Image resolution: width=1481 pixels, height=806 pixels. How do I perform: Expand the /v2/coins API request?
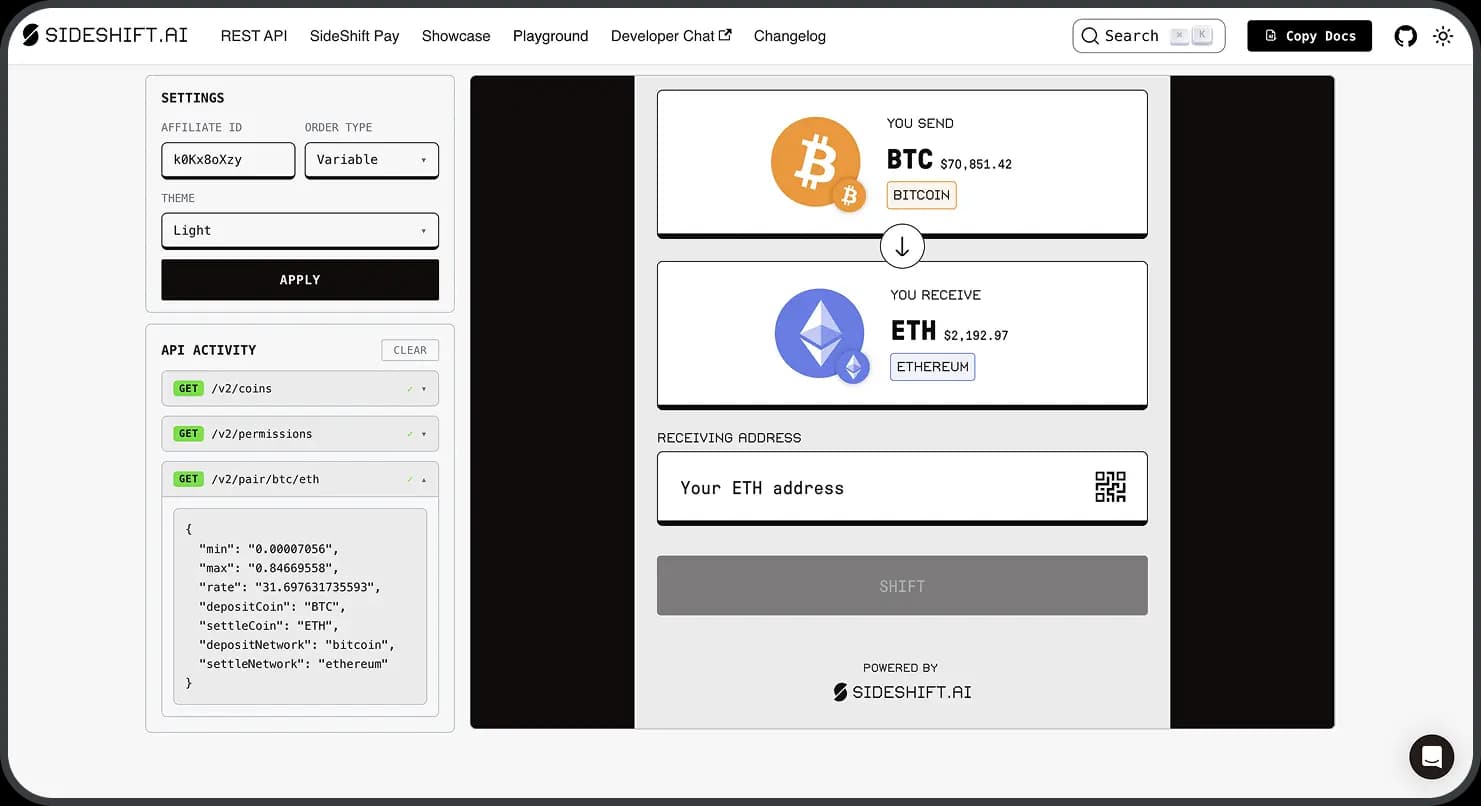(300, 388)
